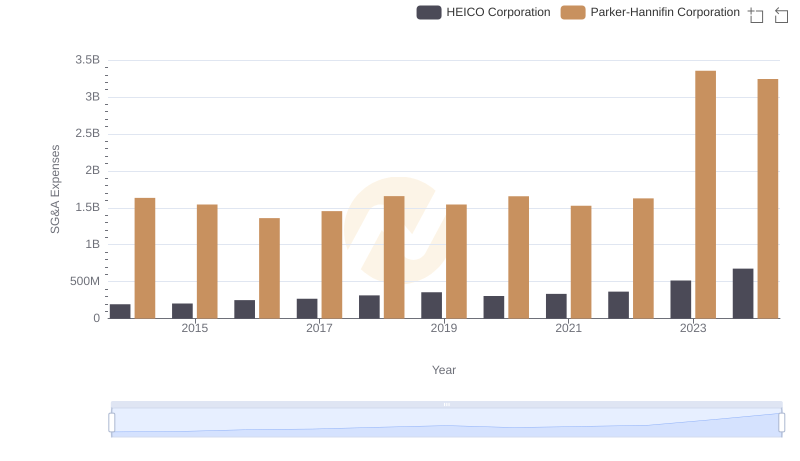Viewport: 800px width, 461px height.
Task: Click the 500M y-axis label
Action: (85, 281)
